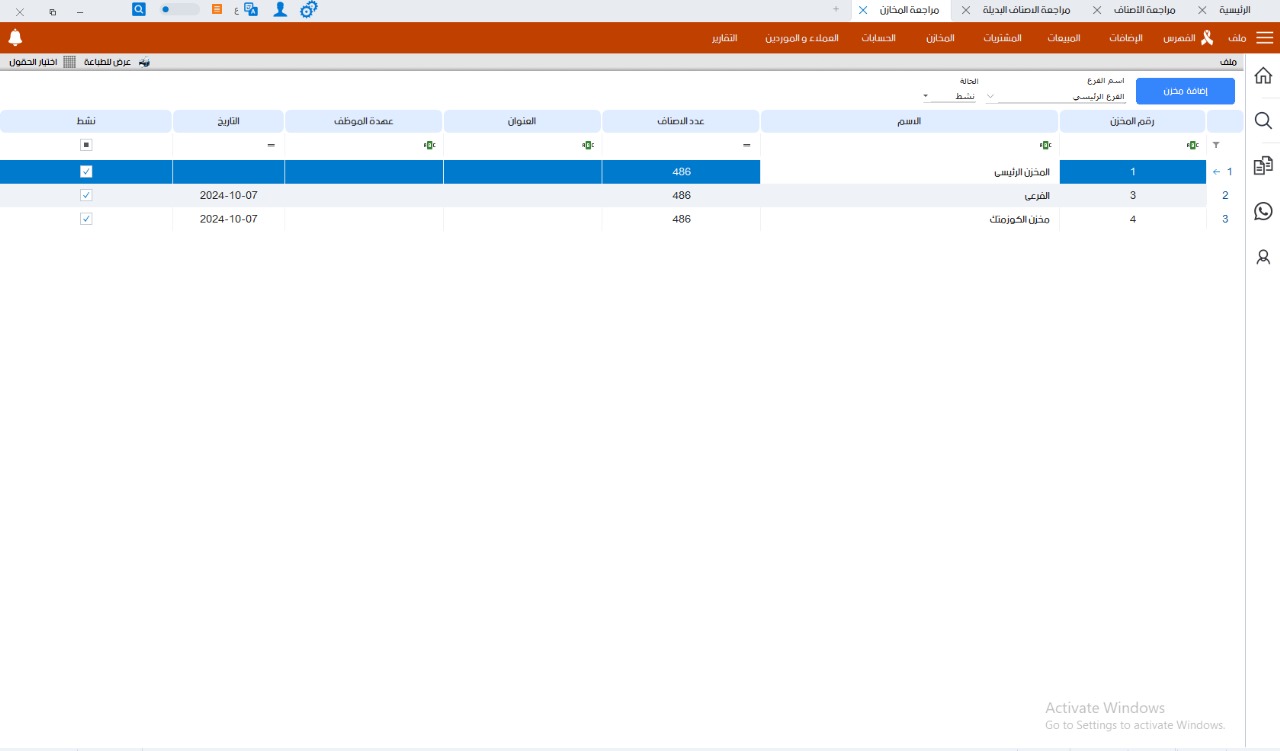Toggle the نشط column filter checkbox
The height and width of the screenshot is (751, 1280).
[x=86, y=145]
